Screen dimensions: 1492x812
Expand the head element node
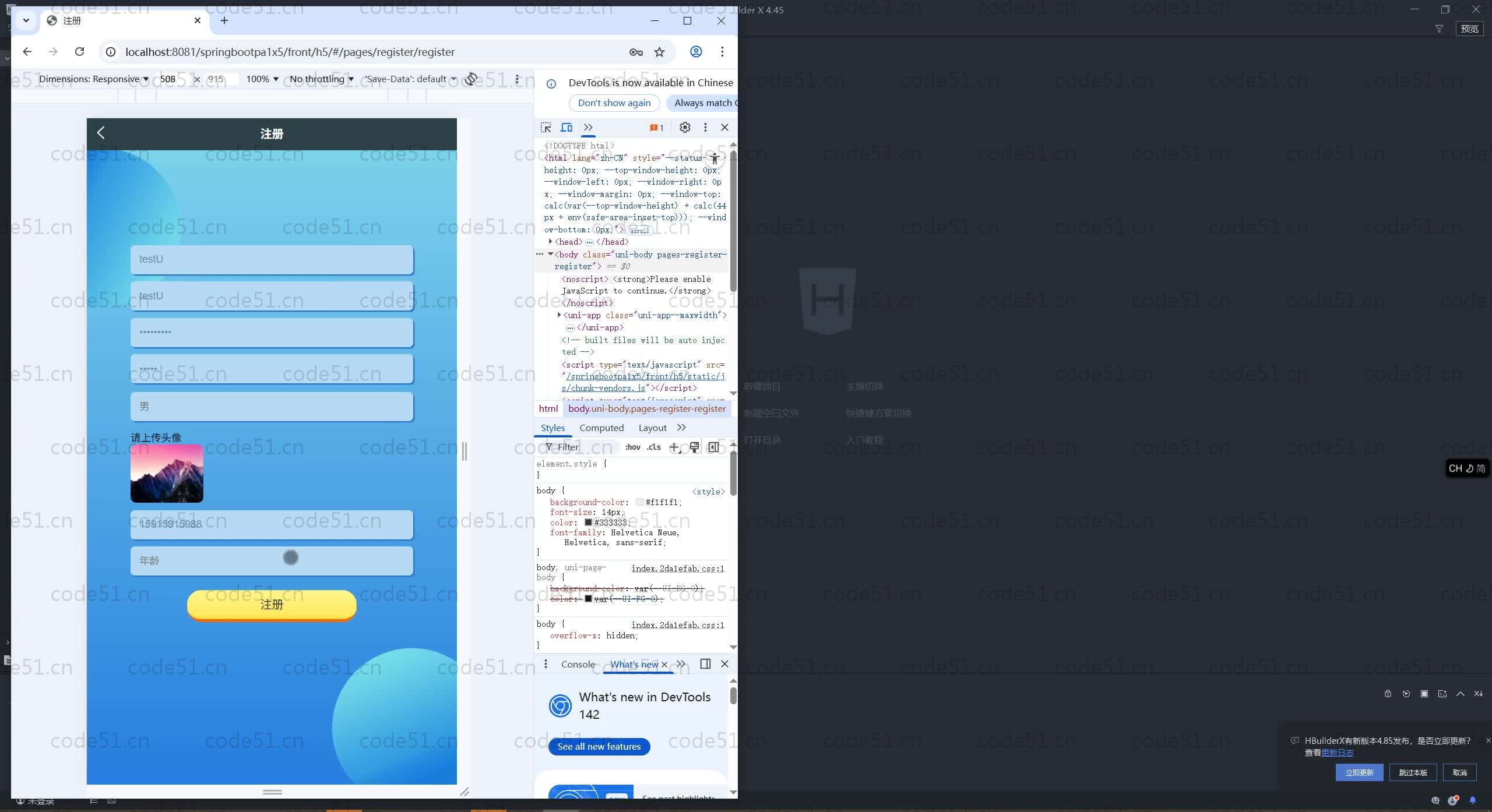click(x=550, y=241)
